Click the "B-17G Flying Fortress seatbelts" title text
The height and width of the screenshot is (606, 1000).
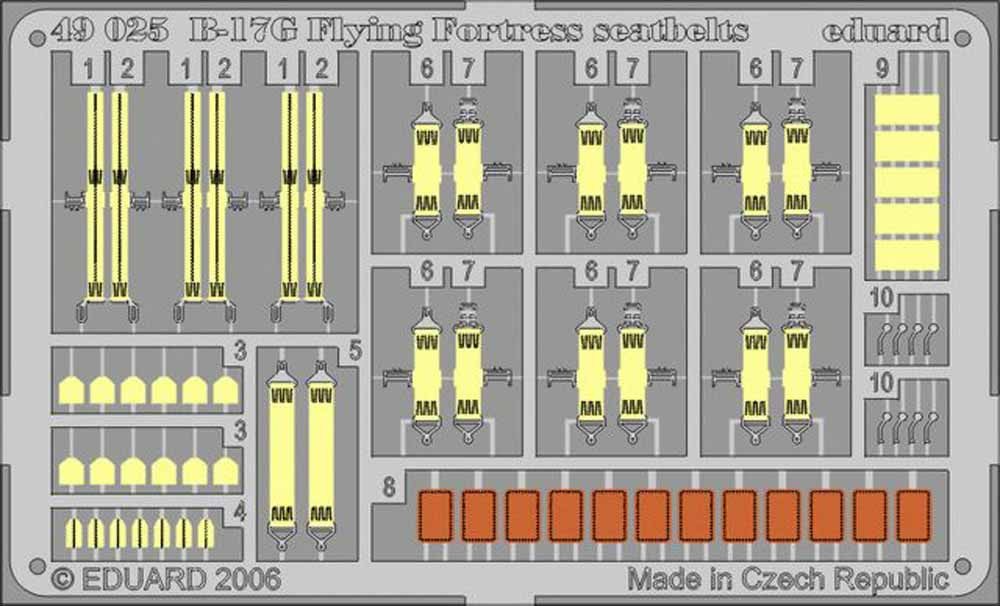click(x=469, y=30)
